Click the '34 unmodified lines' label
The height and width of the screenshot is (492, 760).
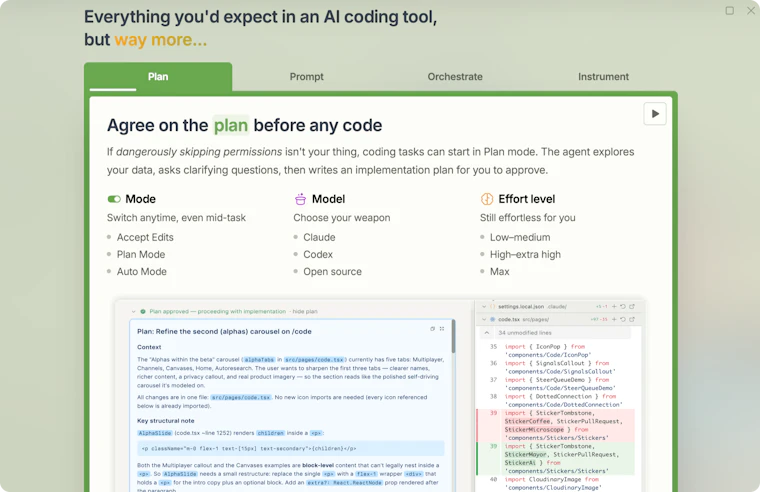tap(525, 333)
